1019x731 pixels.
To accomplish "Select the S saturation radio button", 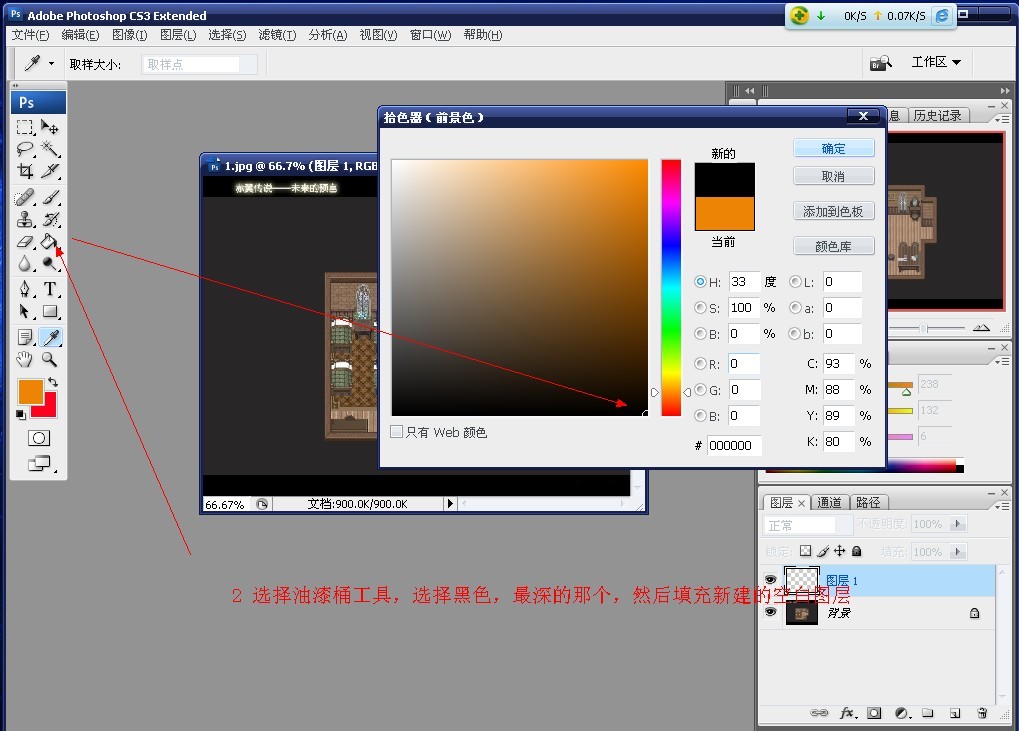I will tap(700, 308).
